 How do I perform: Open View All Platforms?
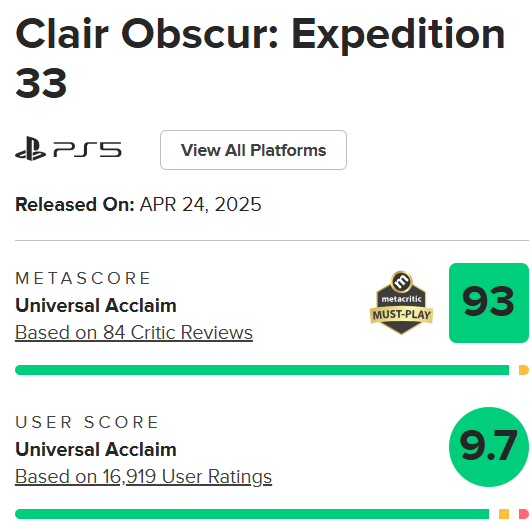point(253,150)
